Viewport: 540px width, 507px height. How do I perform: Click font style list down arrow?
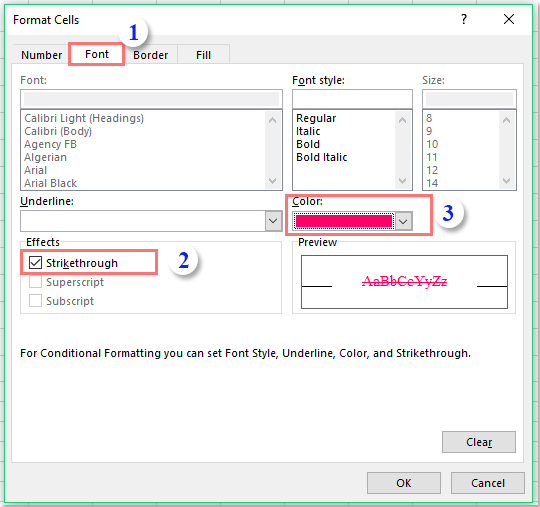pos(402,180)
